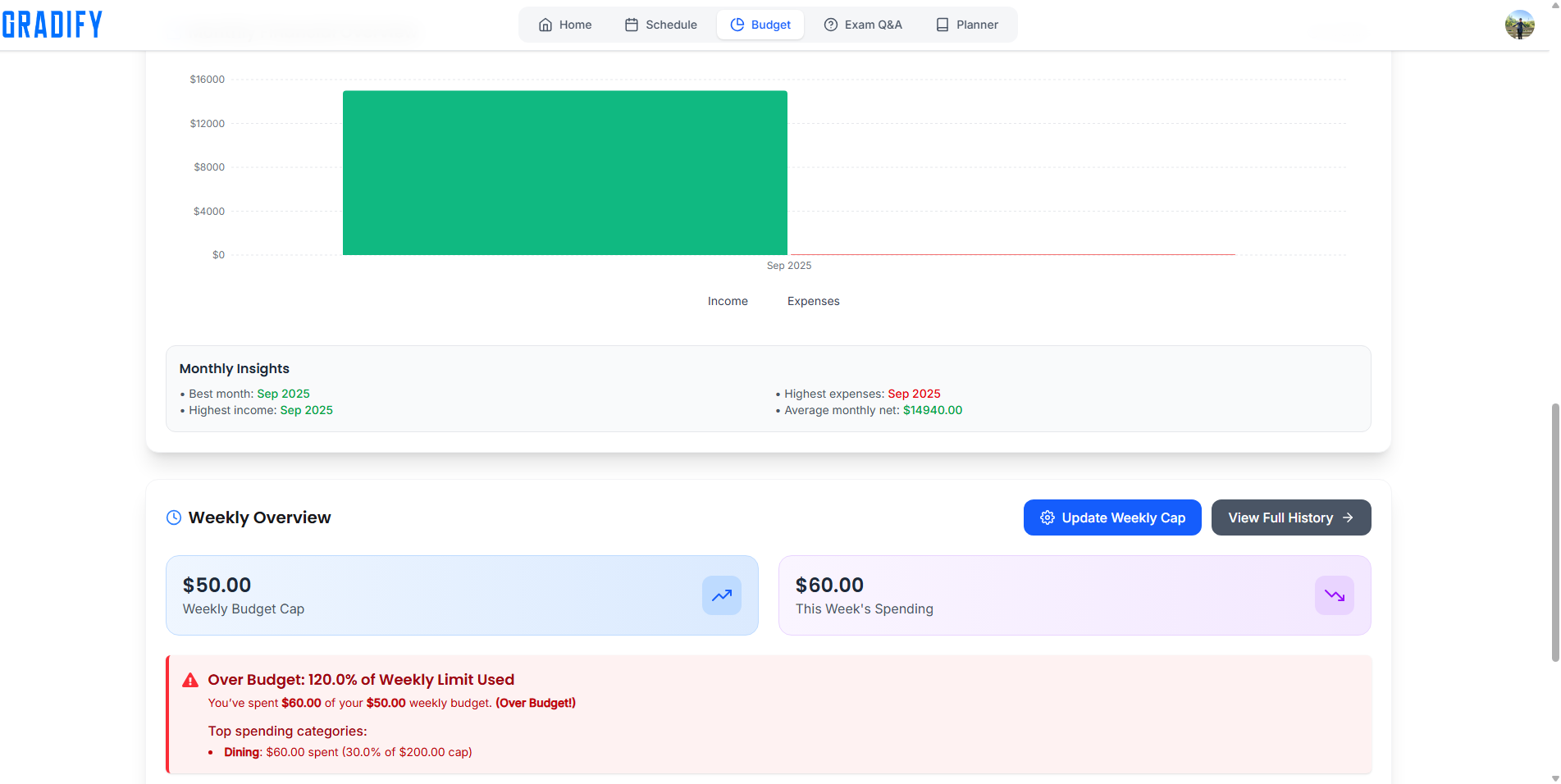The width and height of the screenshot is (1561, 784).
Task: Click the trending-down icon in spending card
Action: click(x=1335, y=595)
